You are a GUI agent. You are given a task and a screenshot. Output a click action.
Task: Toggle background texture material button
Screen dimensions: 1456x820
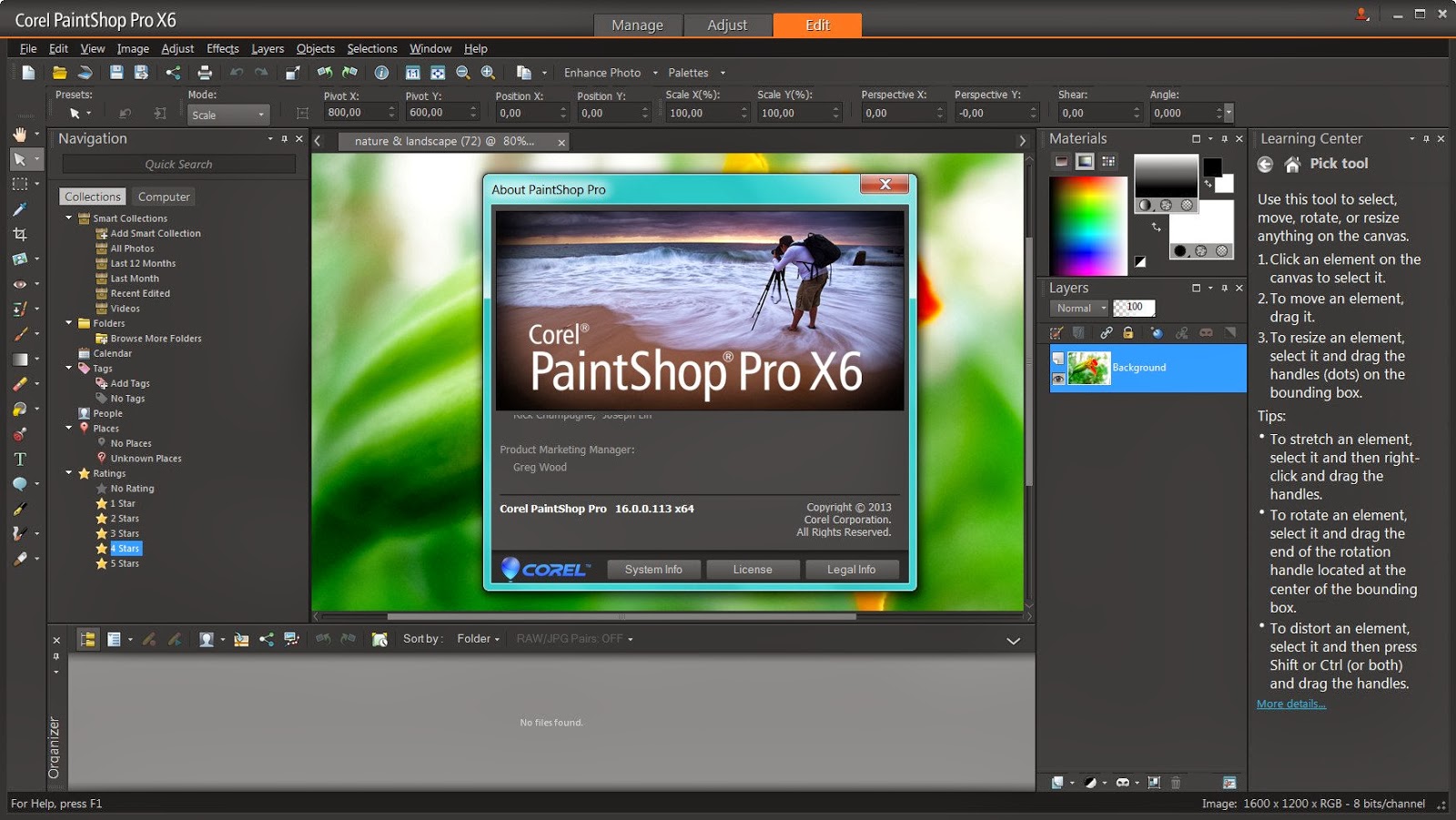(x=1201, y=251)
